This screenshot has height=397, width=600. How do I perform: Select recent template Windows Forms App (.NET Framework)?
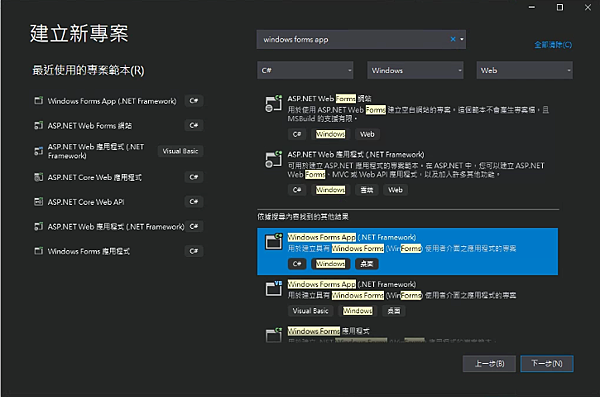(x=118, y=101)
